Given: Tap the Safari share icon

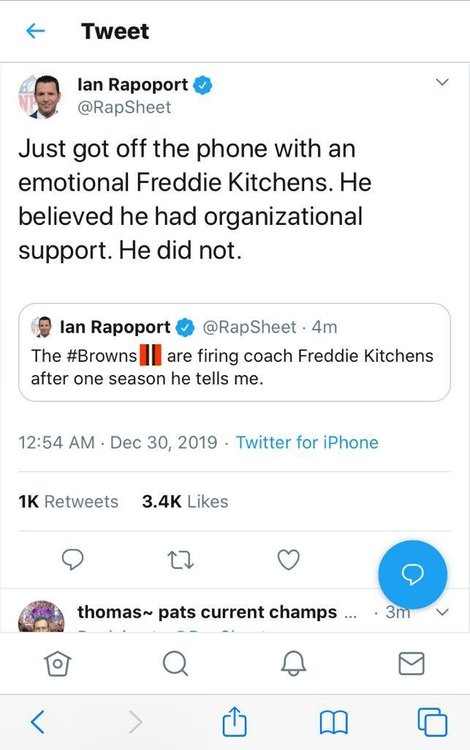Looking at the screenshot, I should pyautogui.click(x=234, y=720).
